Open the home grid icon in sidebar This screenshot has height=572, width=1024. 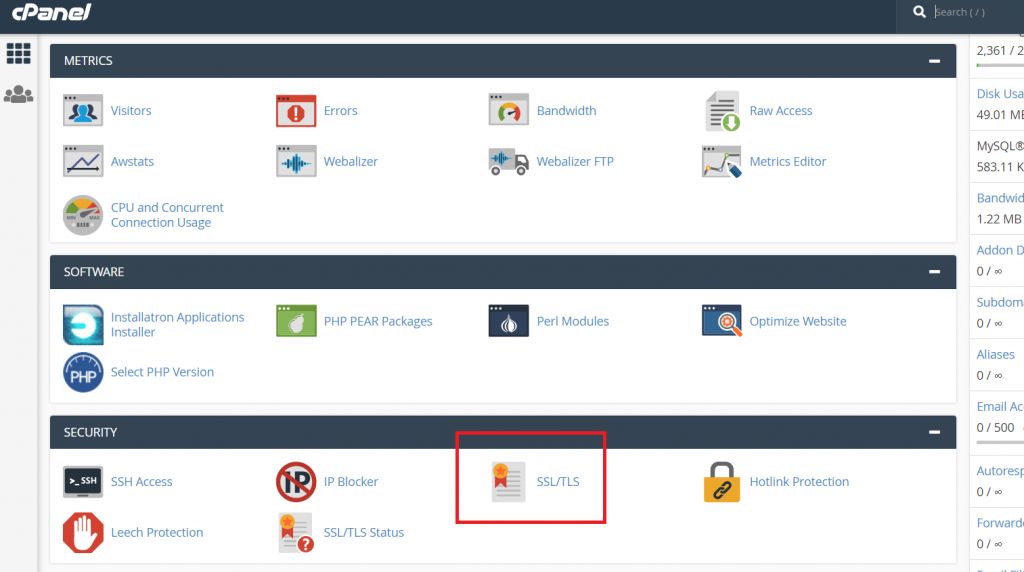pyautogui.click(x=18, y=53)
